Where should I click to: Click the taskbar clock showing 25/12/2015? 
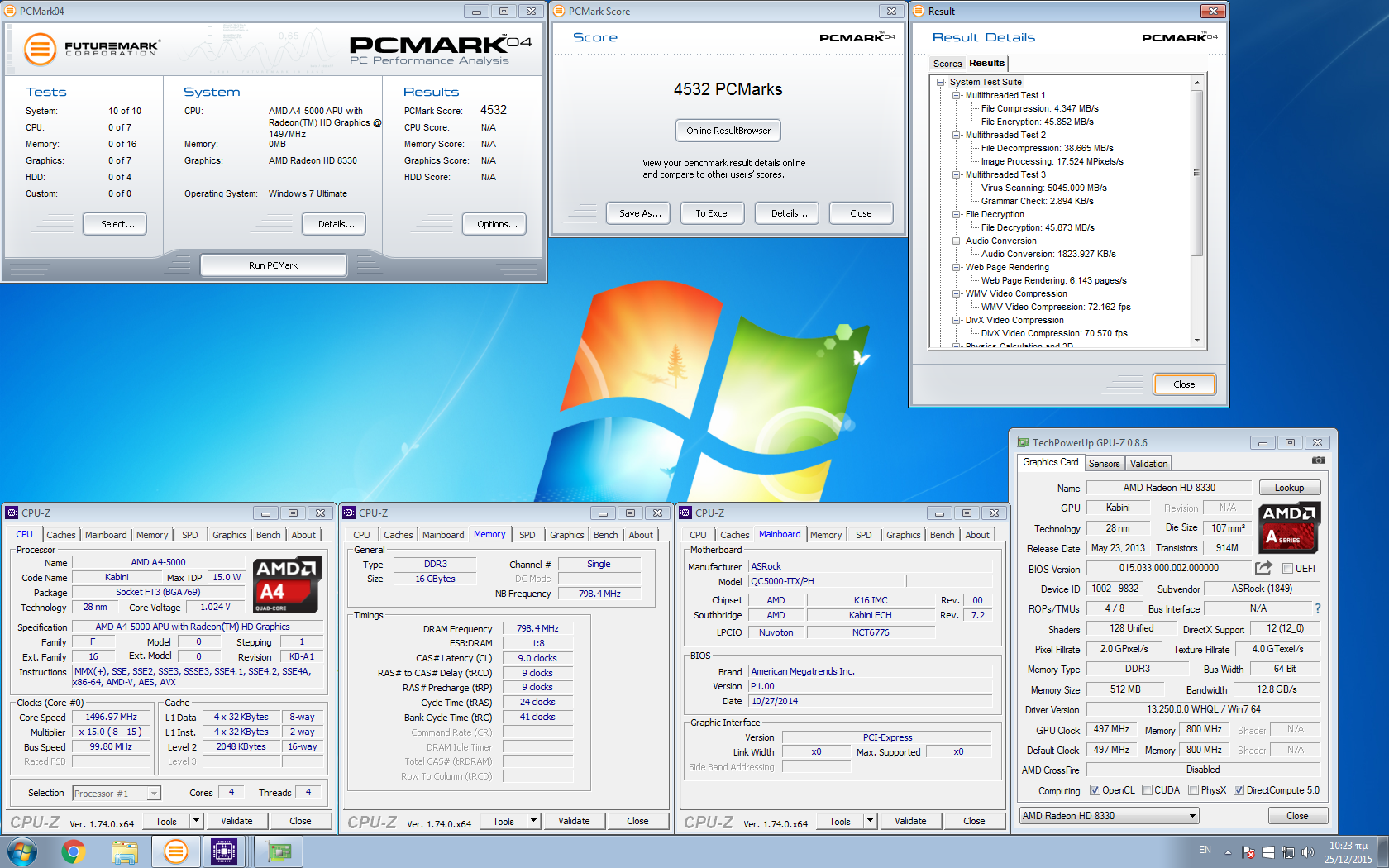1348,852
